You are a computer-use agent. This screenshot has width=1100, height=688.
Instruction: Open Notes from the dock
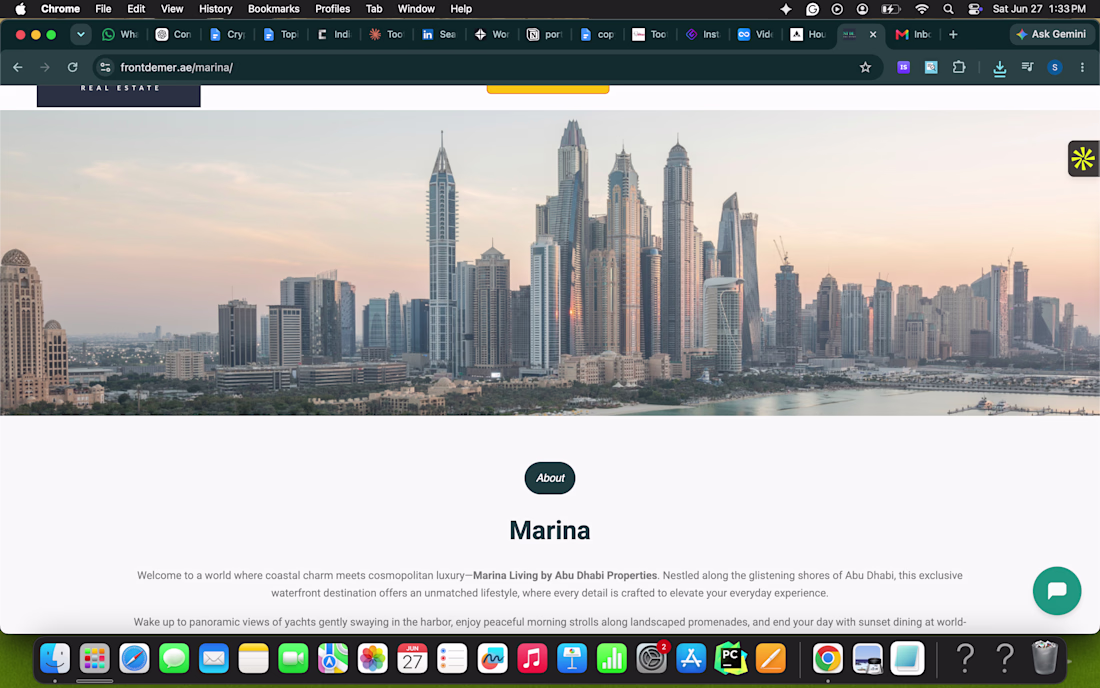coord(253,659)
